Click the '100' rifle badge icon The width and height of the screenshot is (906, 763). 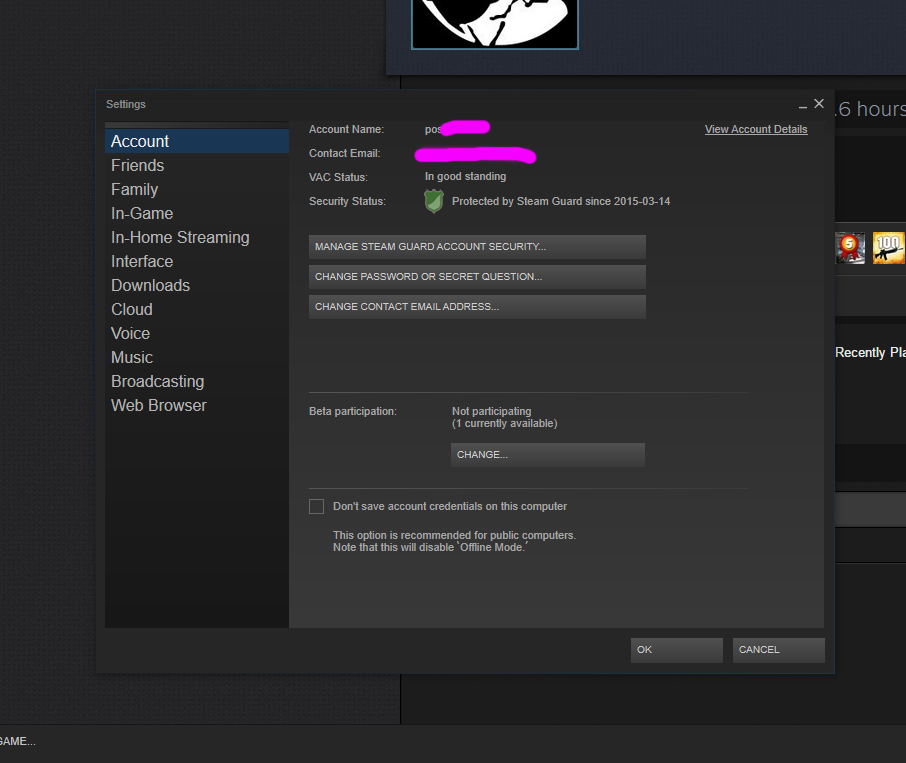(889, 248)
